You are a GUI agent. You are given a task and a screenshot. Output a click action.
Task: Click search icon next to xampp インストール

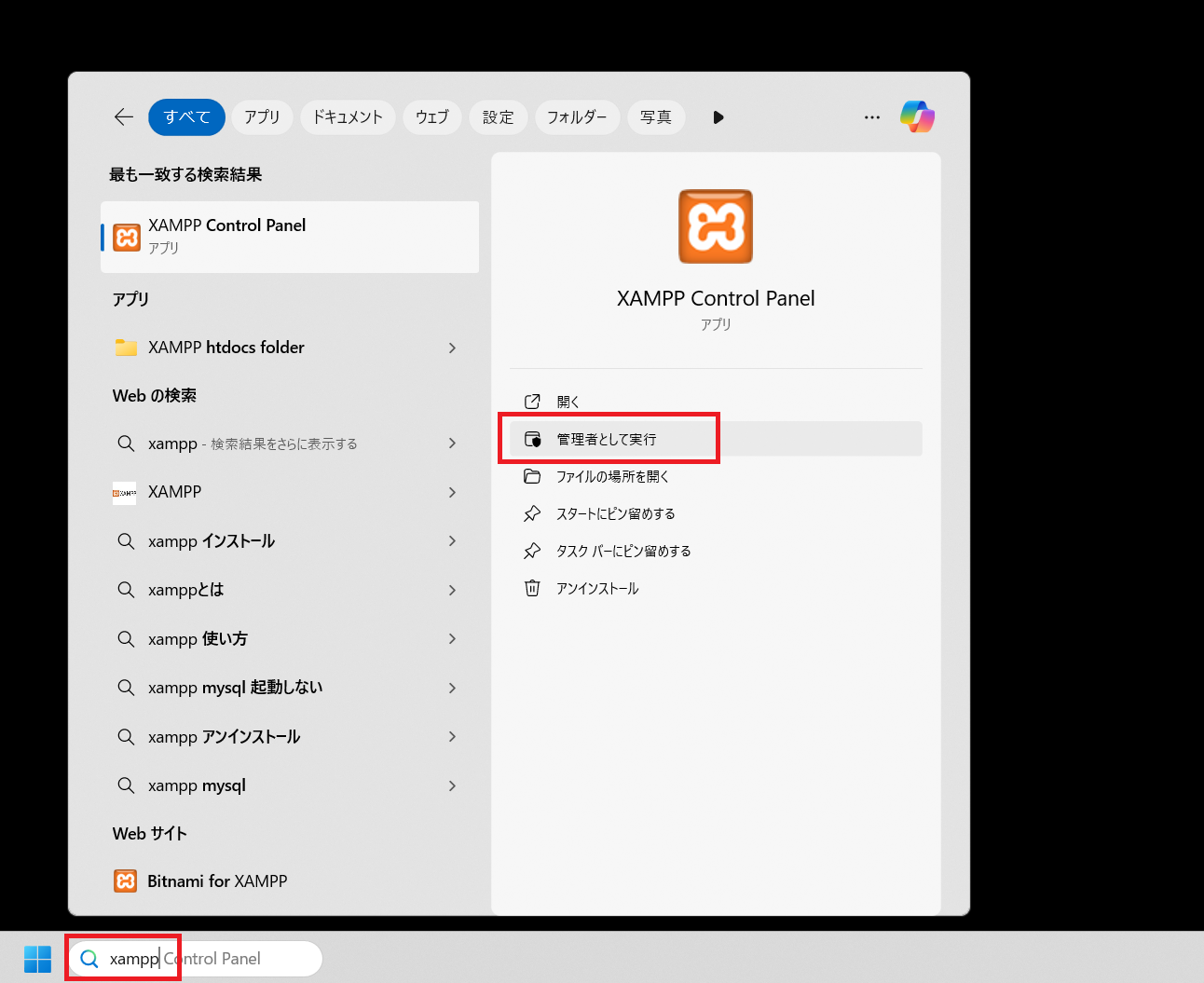[x=126, y=540]
